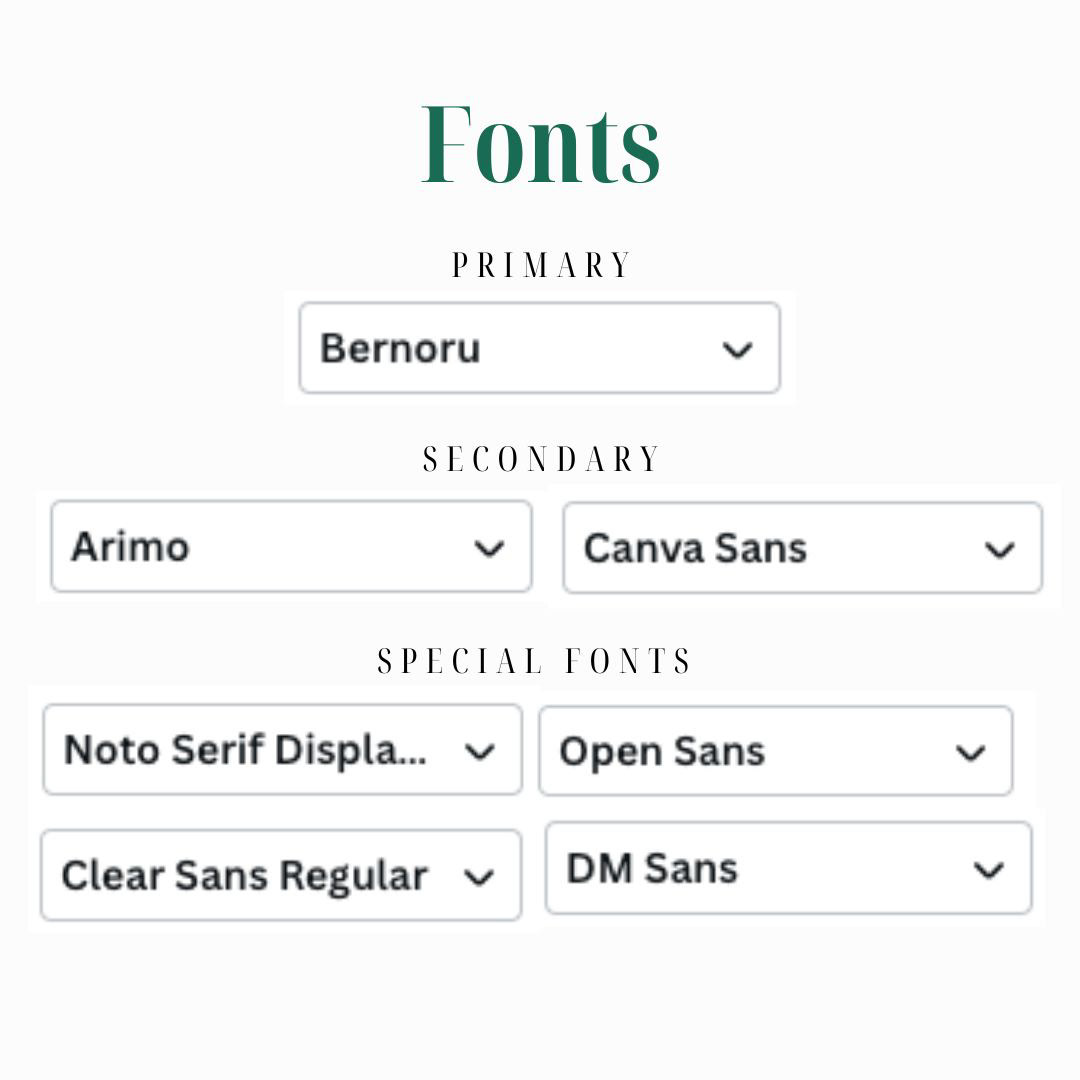Click the PRIMARY section label
The width and height of the screenshot is (1080, 1080).
point(541,265)
